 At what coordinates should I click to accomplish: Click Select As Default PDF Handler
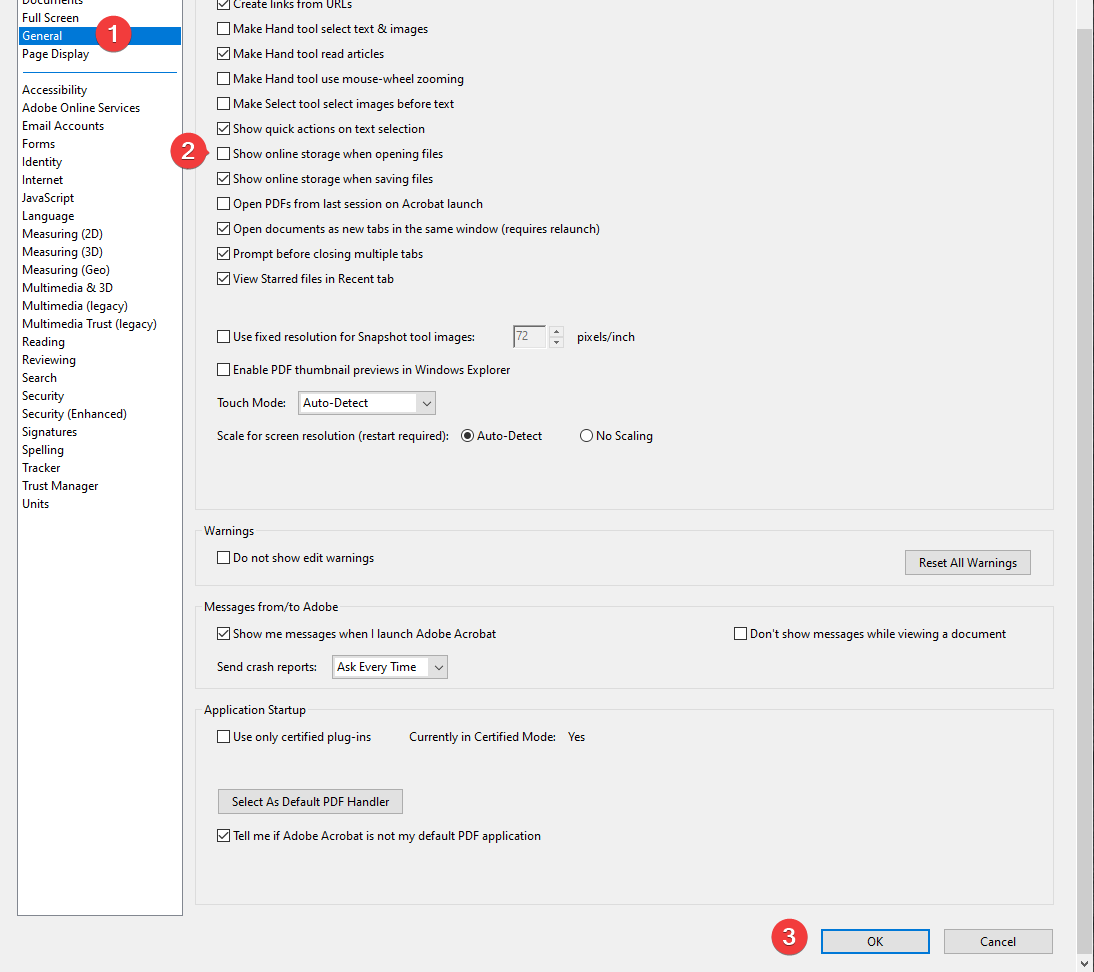[310, 802]
